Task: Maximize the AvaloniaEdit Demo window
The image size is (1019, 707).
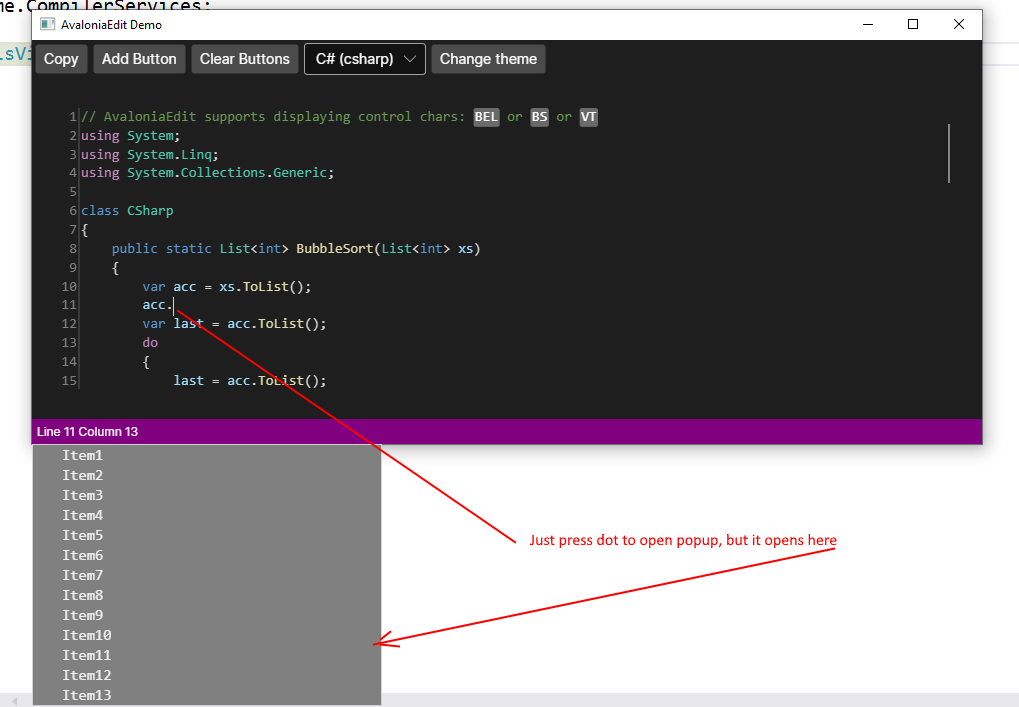Action: [x=912, y=25]
